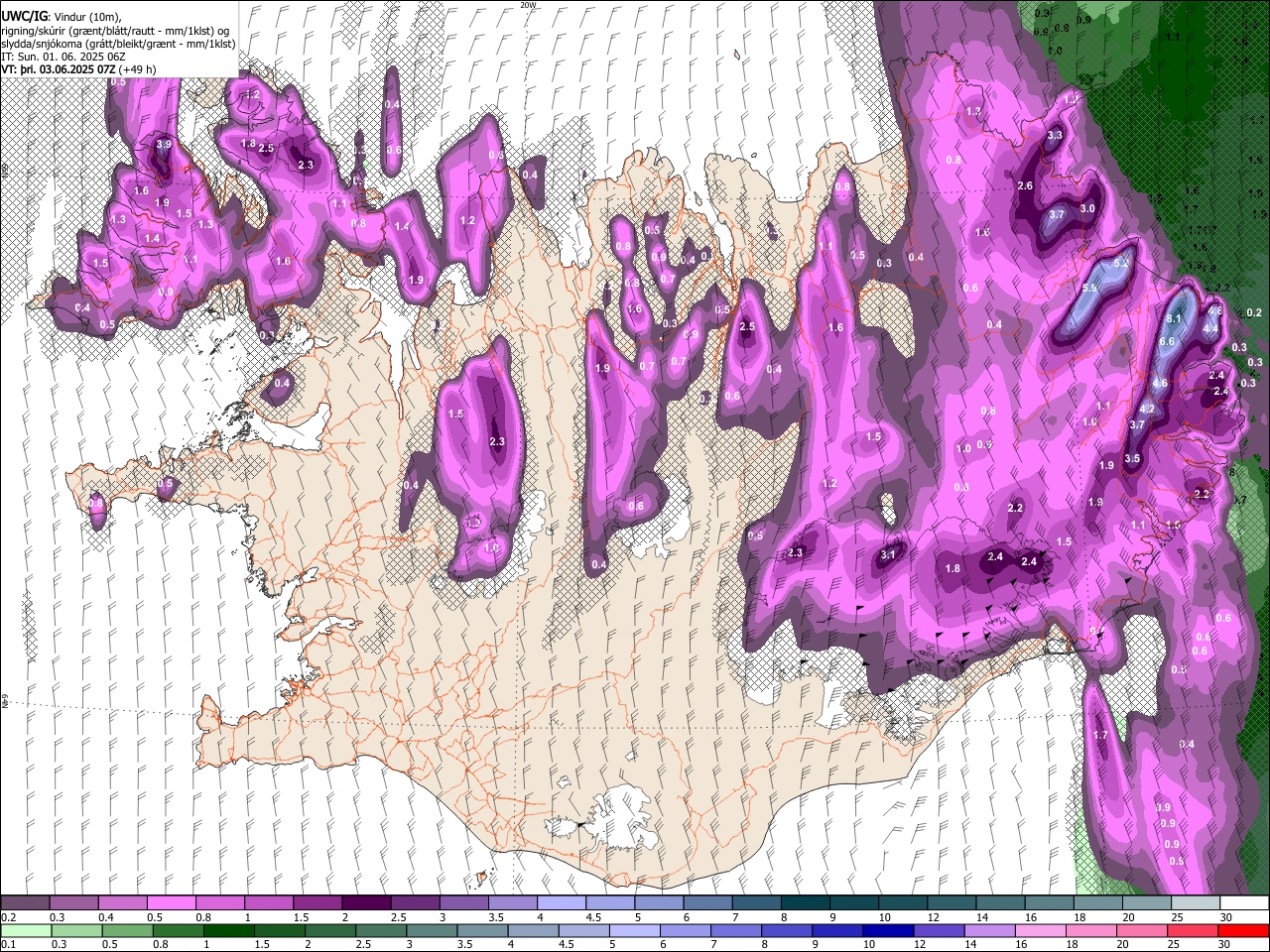This screenshot has width=1270, height=952.
Task: Click the 4.8 value near the east coast
Action: click(1215, 311)
